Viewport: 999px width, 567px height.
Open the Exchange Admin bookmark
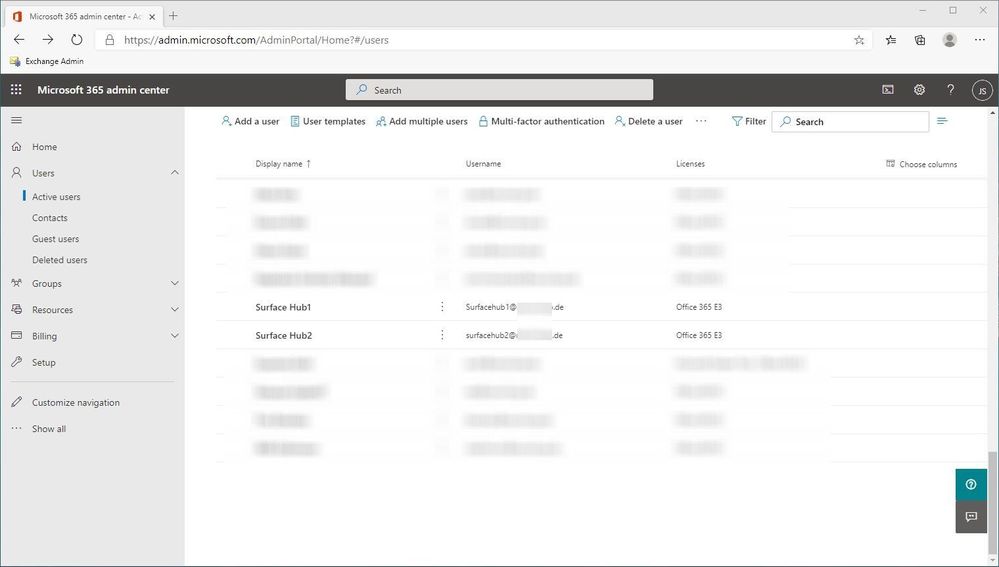coord(47,61)
